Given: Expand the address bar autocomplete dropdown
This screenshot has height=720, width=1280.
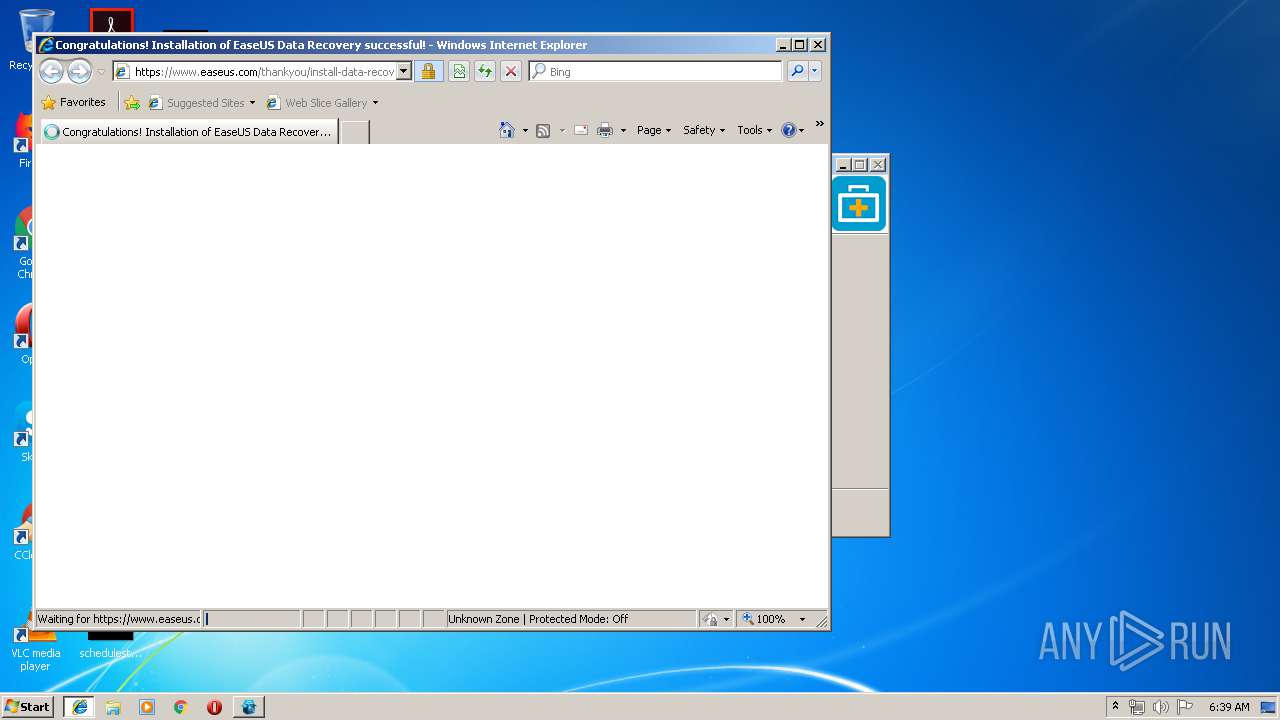Looking at the screenshot, I should (404, 72).
